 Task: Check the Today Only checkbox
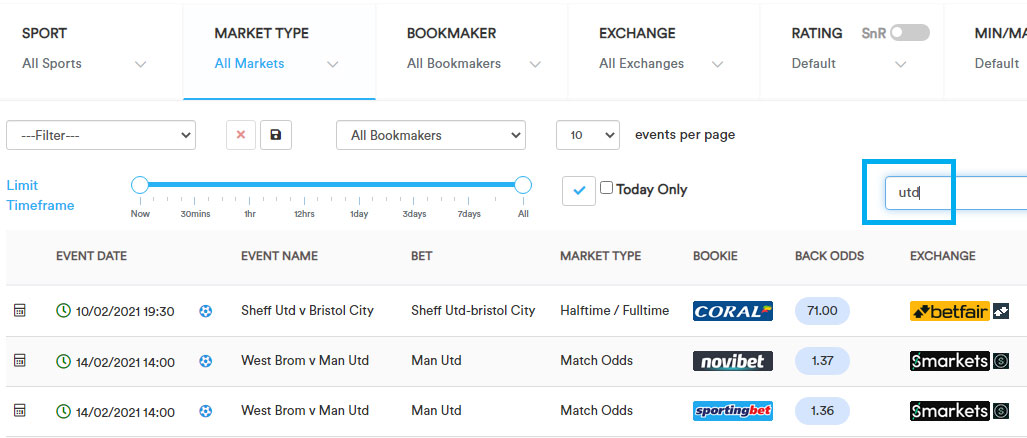point(607,189)
